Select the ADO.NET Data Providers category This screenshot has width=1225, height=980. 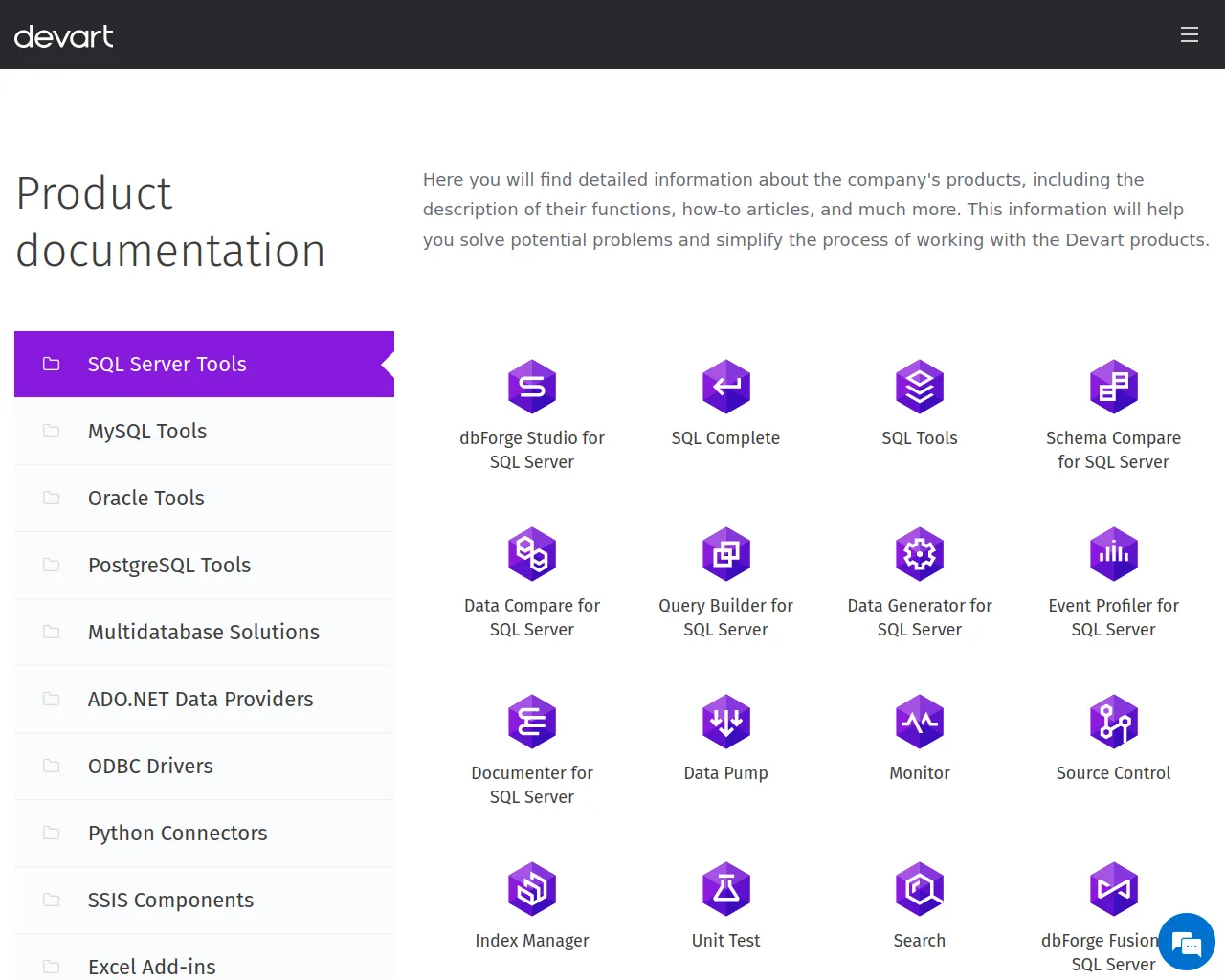200,700
